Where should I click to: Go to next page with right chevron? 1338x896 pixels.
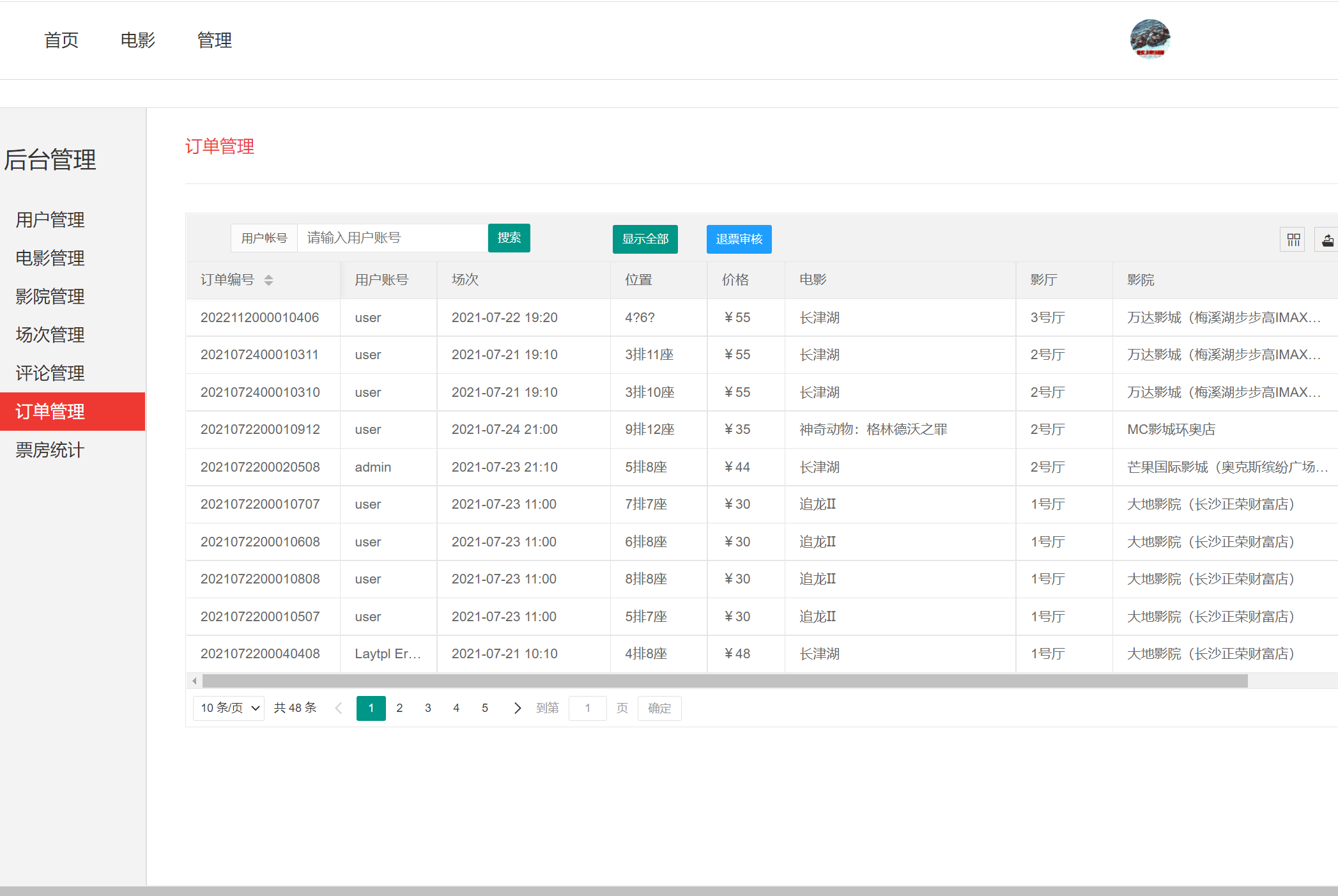[517, 708]
